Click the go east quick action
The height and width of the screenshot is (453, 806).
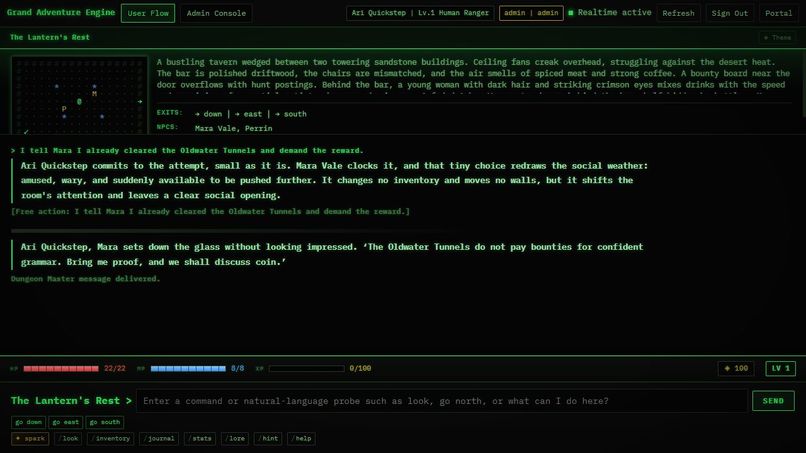(66, 422)
